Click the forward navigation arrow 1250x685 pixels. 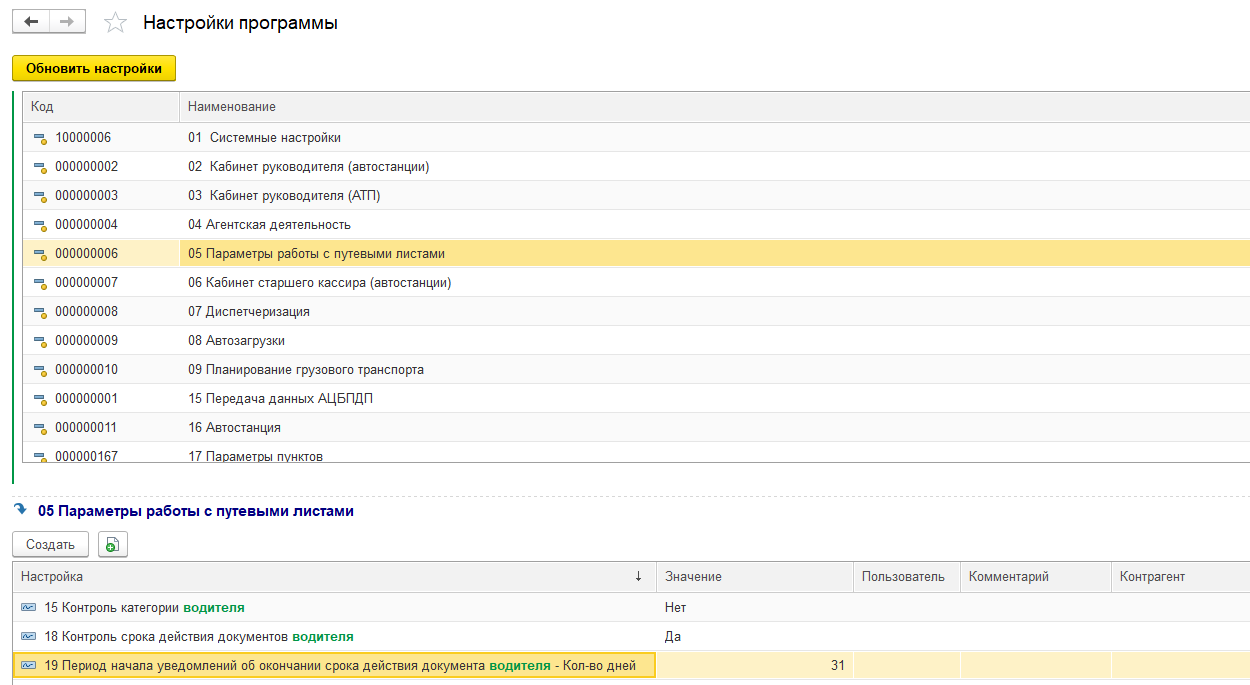coord(67,22)
